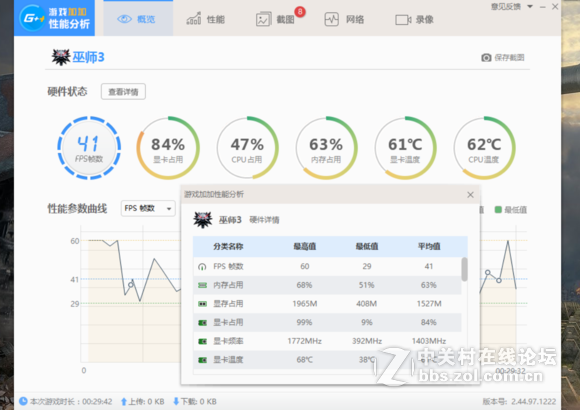Click the camera icon next to 保存截图
The image size is (580, 410).
coord(486,58)
